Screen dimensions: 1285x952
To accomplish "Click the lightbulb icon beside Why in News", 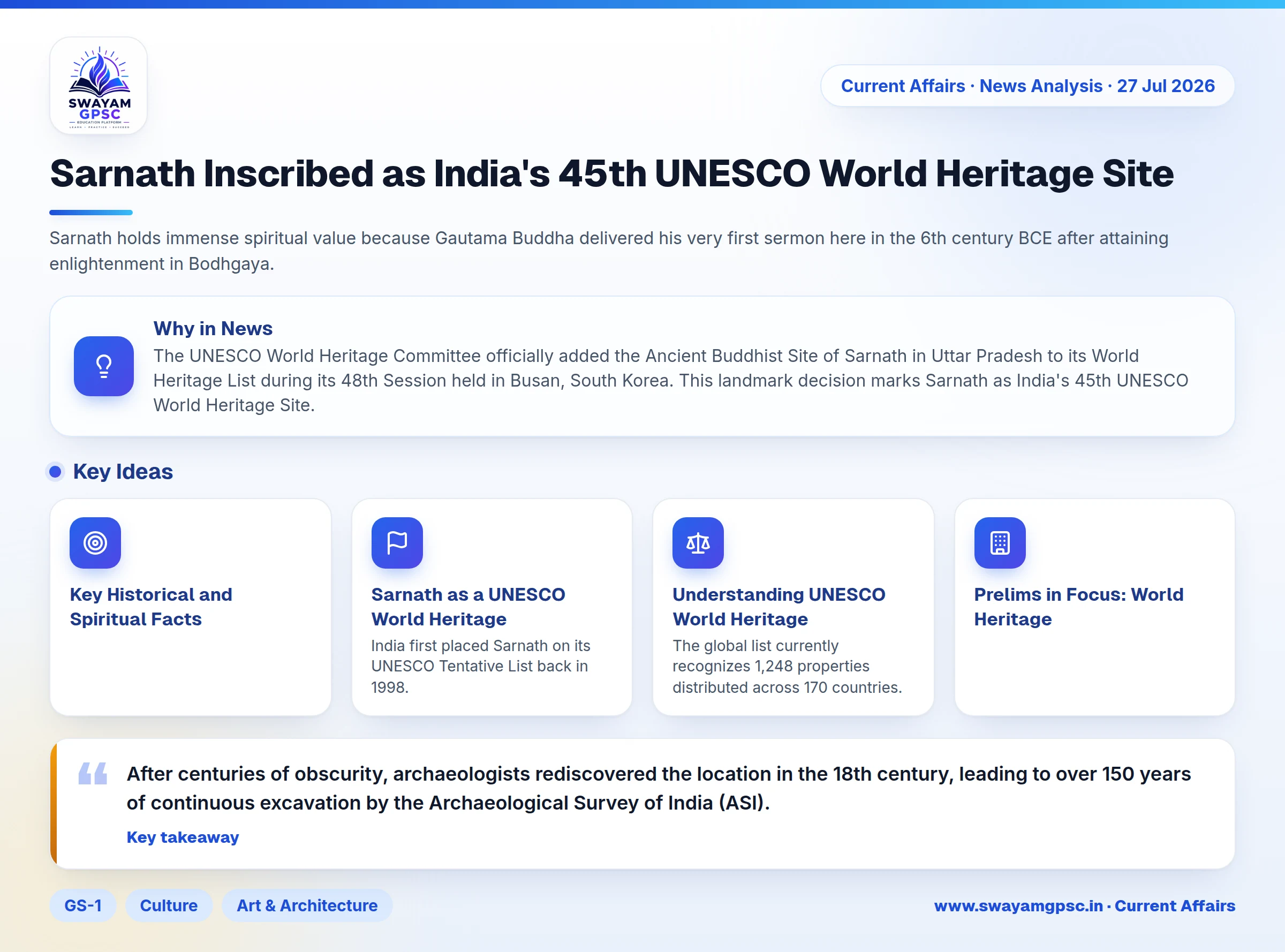I will pyautogui.click(x=104, y=366).
